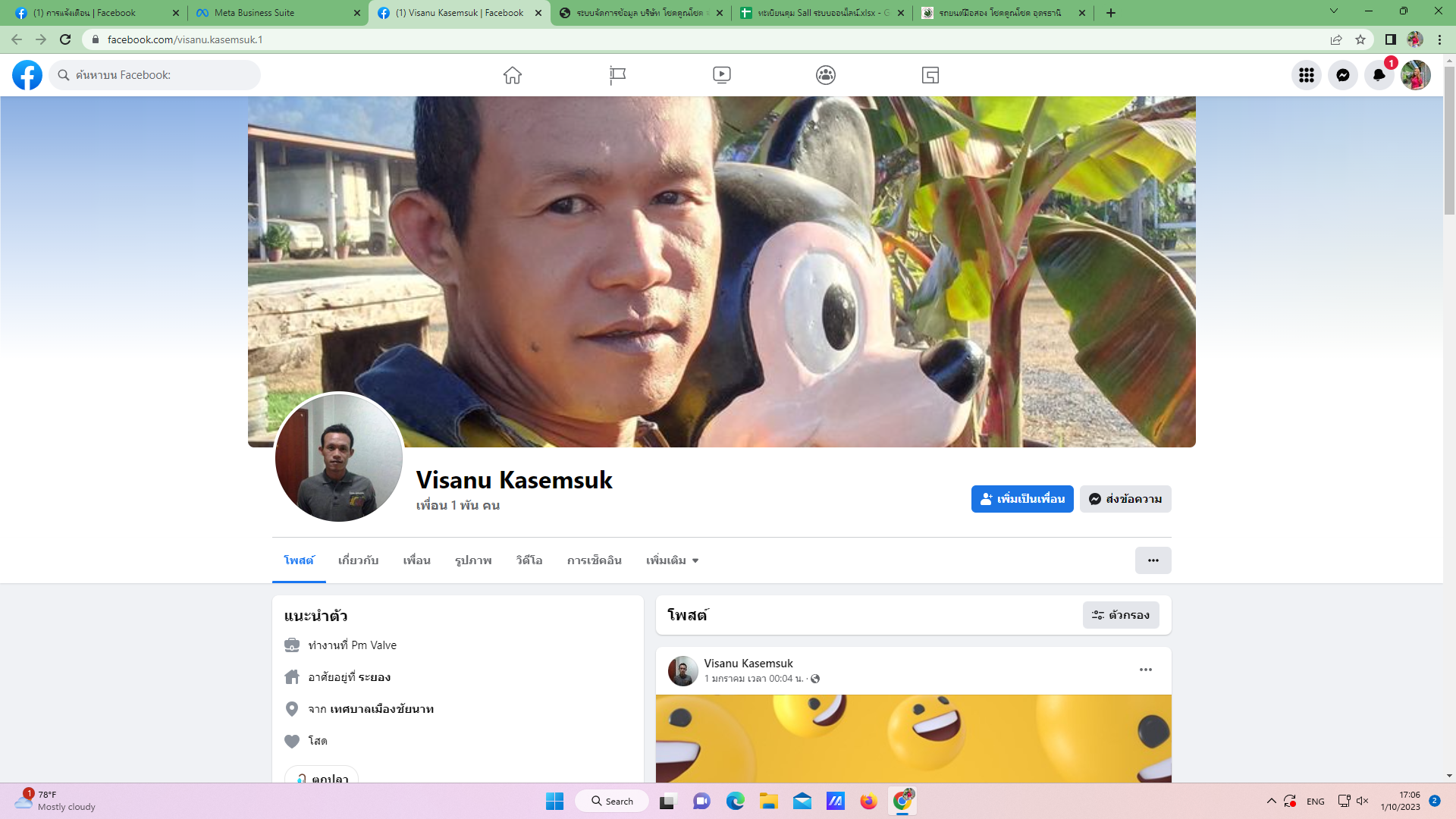Open post options three-dots menu
The width and height of the screenshot is (1456, 819).
pos(1145,670)
